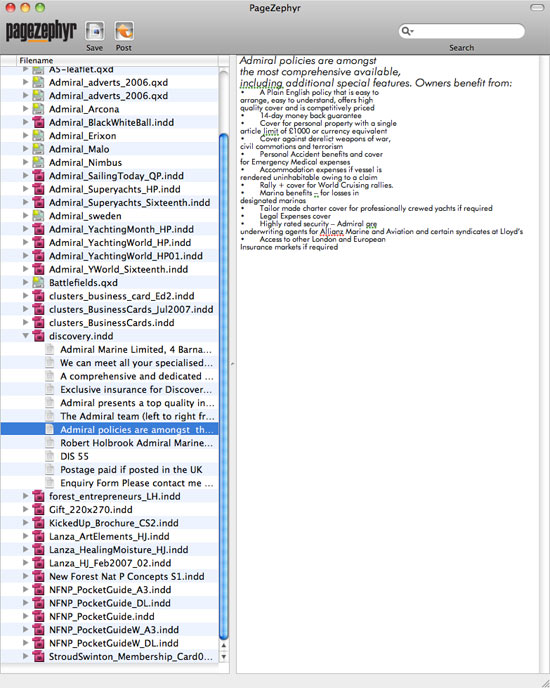Click the toolbar toggle pill button
Screen dimensions: 550x688
pyautogui.click(x=537, y=7)
